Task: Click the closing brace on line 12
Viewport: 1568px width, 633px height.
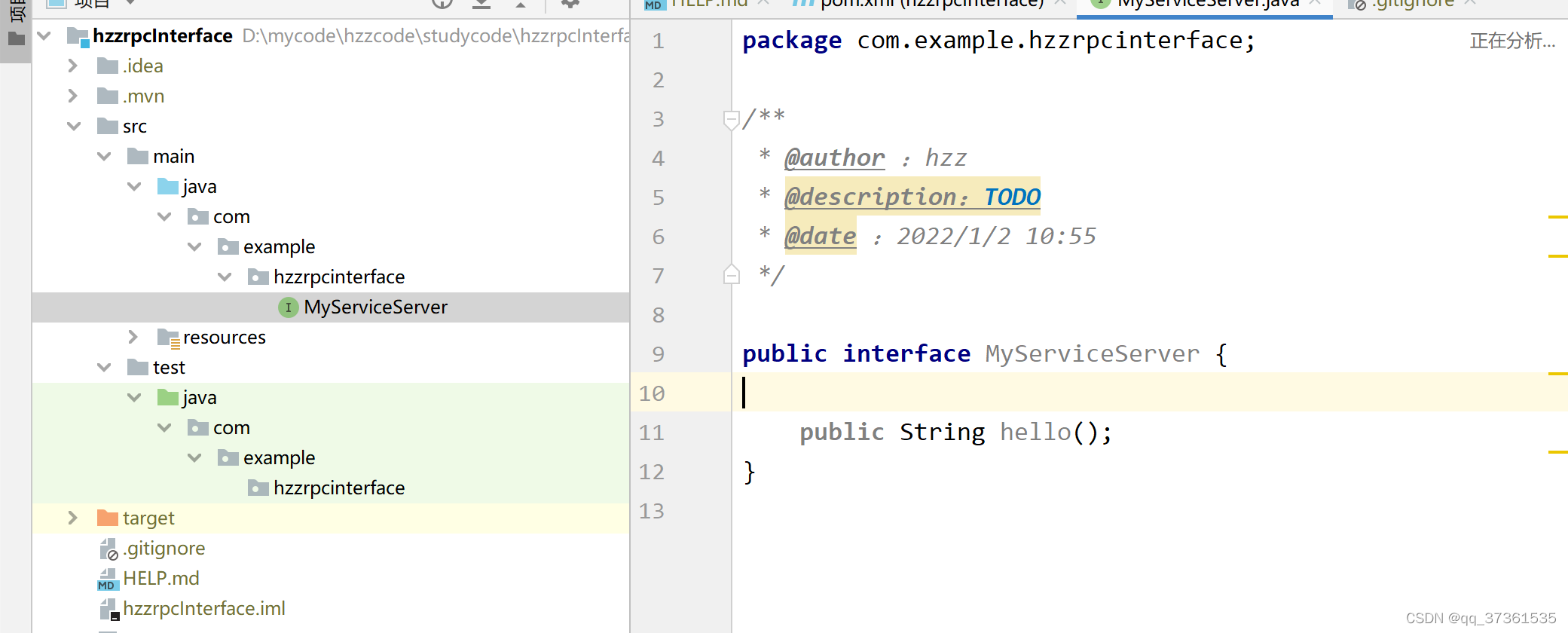Action: (x=749, y=472)
